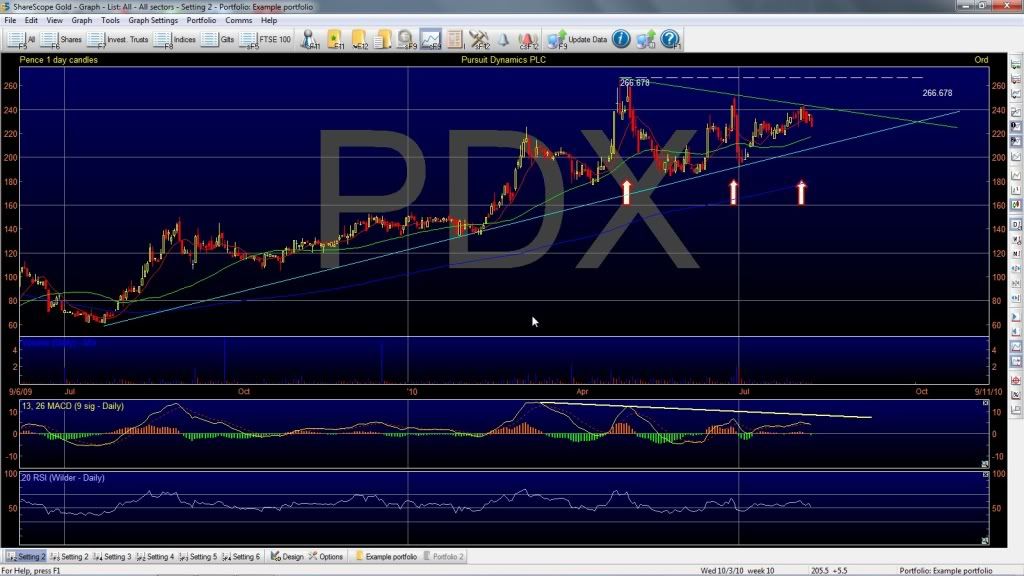Viewport: 1024px width, 576px height.
Task: Switch to the Setting 5 tab
Action: click(x=199, y=557)
